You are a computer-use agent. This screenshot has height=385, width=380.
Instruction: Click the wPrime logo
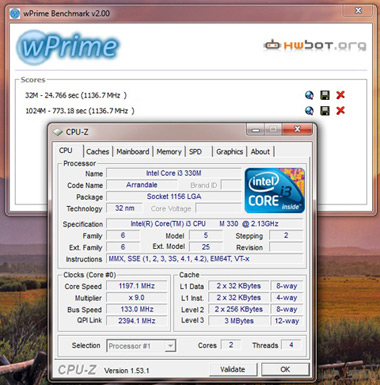(68, 47)
